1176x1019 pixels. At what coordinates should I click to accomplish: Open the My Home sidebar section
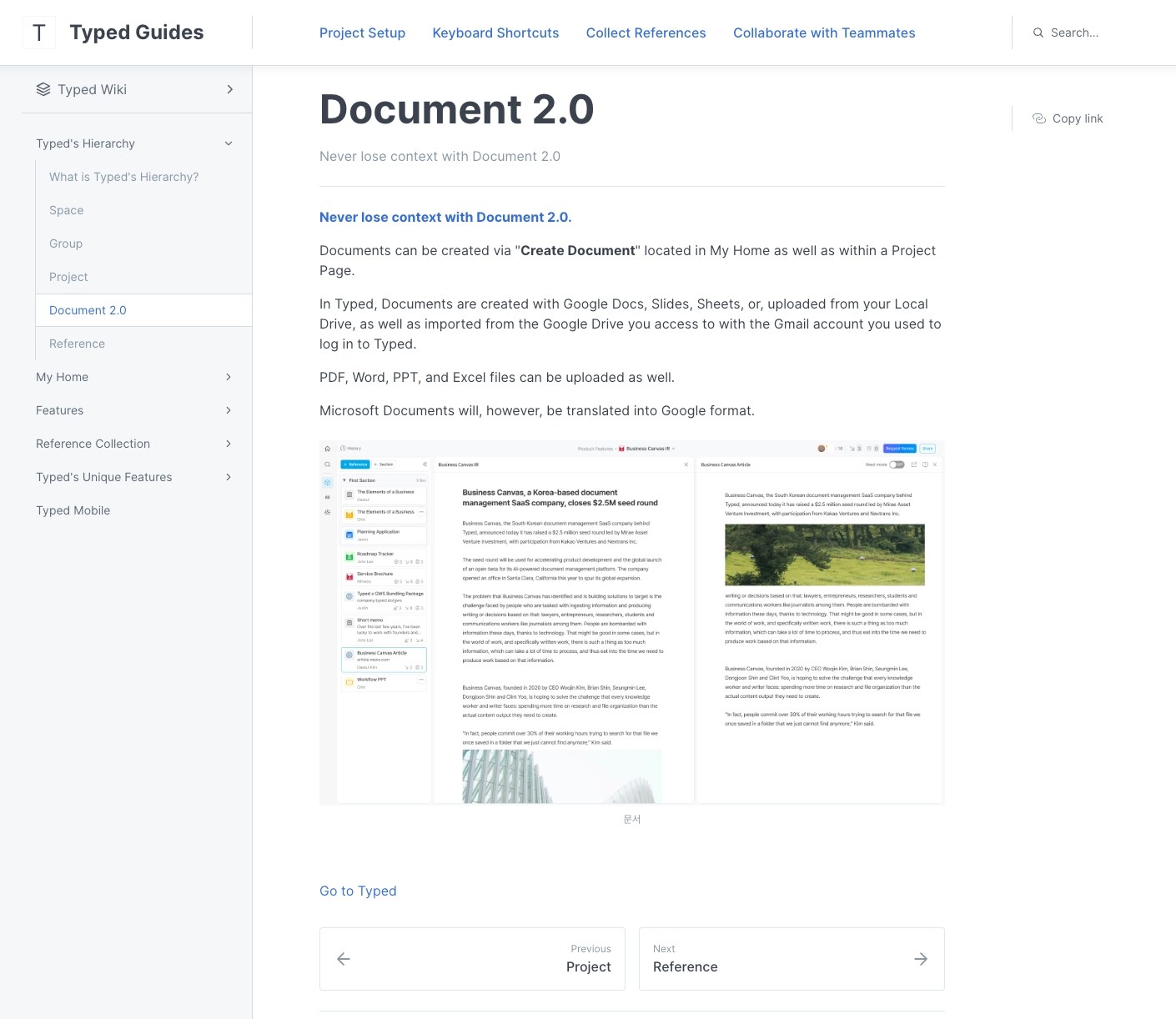[x=62, y=377]
